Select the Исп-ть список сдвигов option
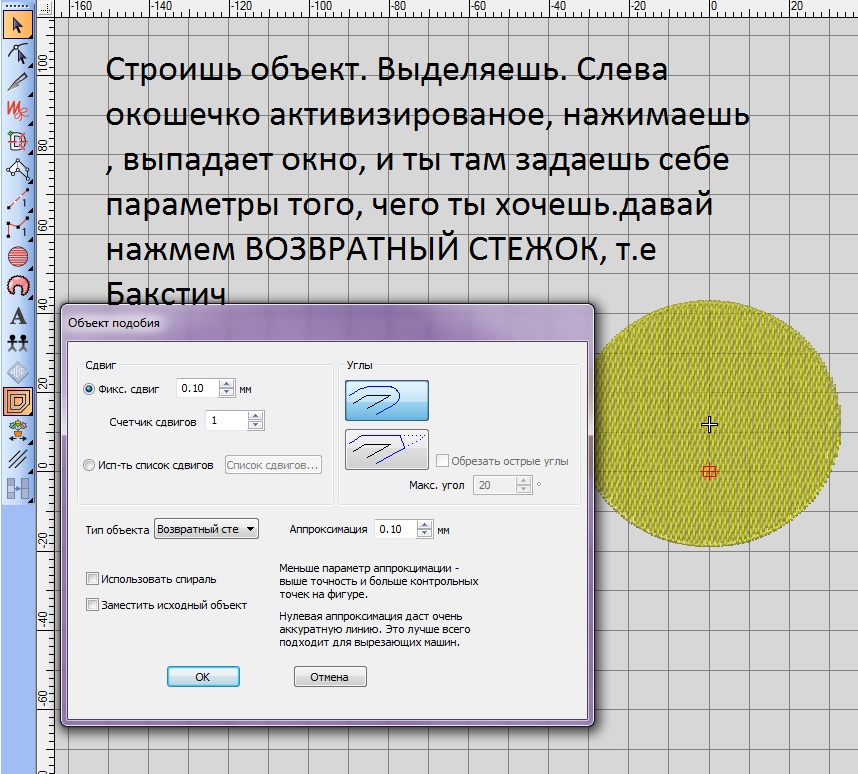858x774 pixels. coord(90,465)
